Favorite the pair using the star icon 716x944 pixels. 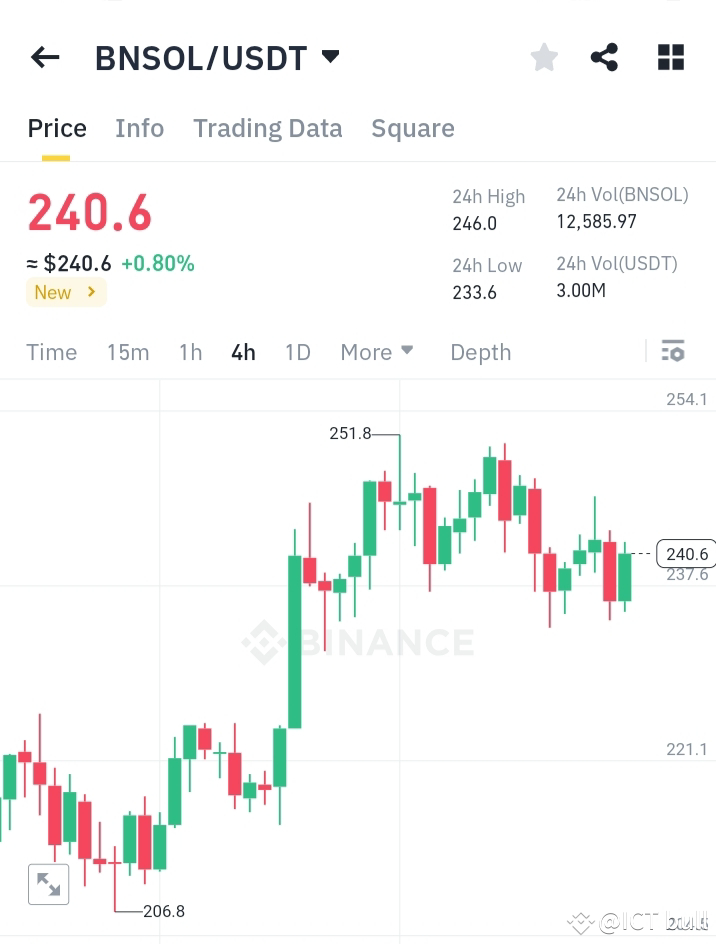(x=543, y=57)
